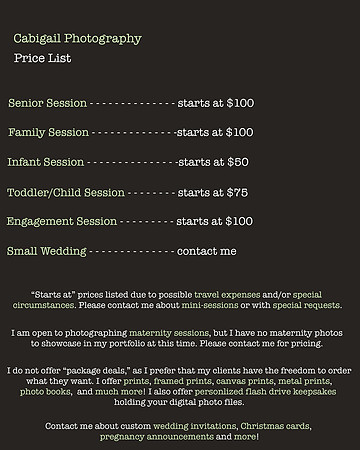
Task: Click the green 'travel expenses' text
Action: tap(227, 295)
